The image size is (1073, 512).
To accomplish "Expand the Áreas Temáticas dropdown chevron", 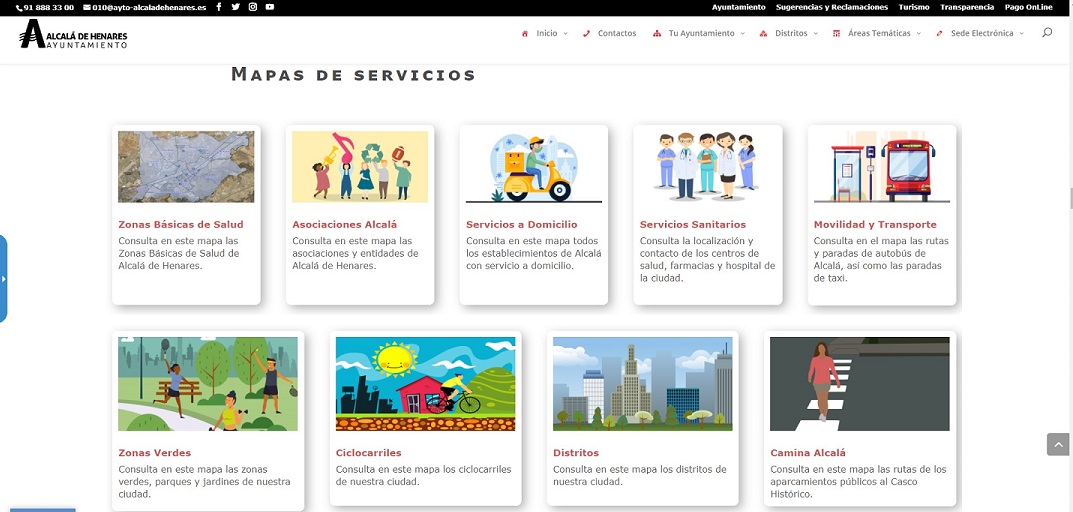I will [x=918, y=34].
